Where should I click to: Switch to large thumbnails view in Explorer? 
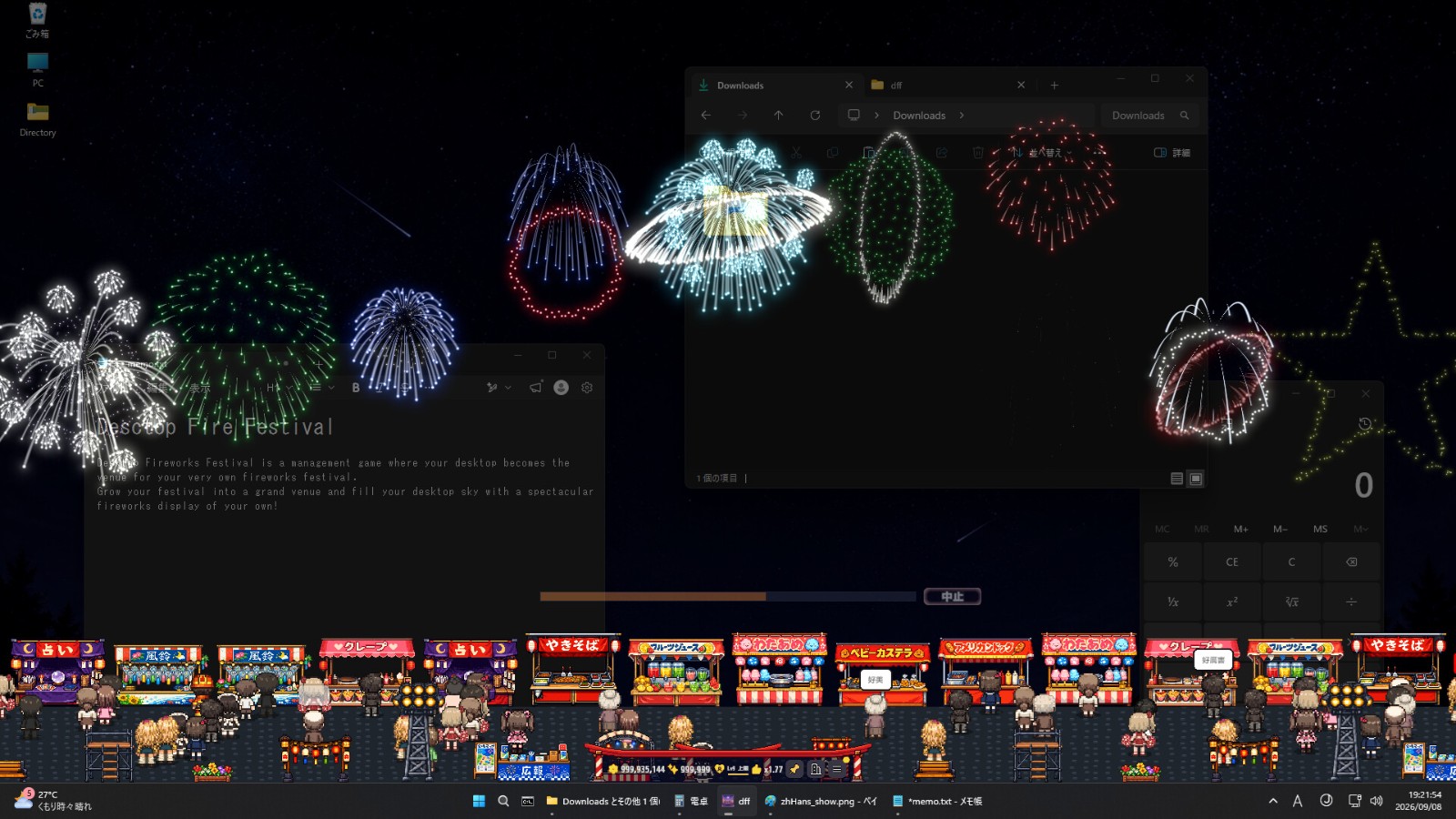coord(1196,479)
